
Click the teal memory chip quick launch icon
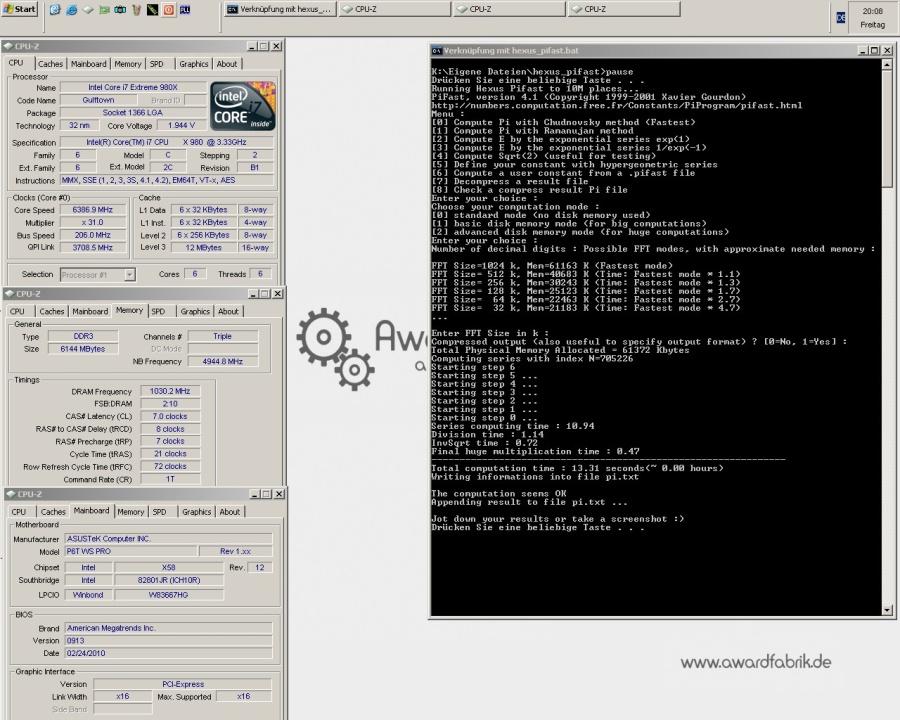point(120,10)
